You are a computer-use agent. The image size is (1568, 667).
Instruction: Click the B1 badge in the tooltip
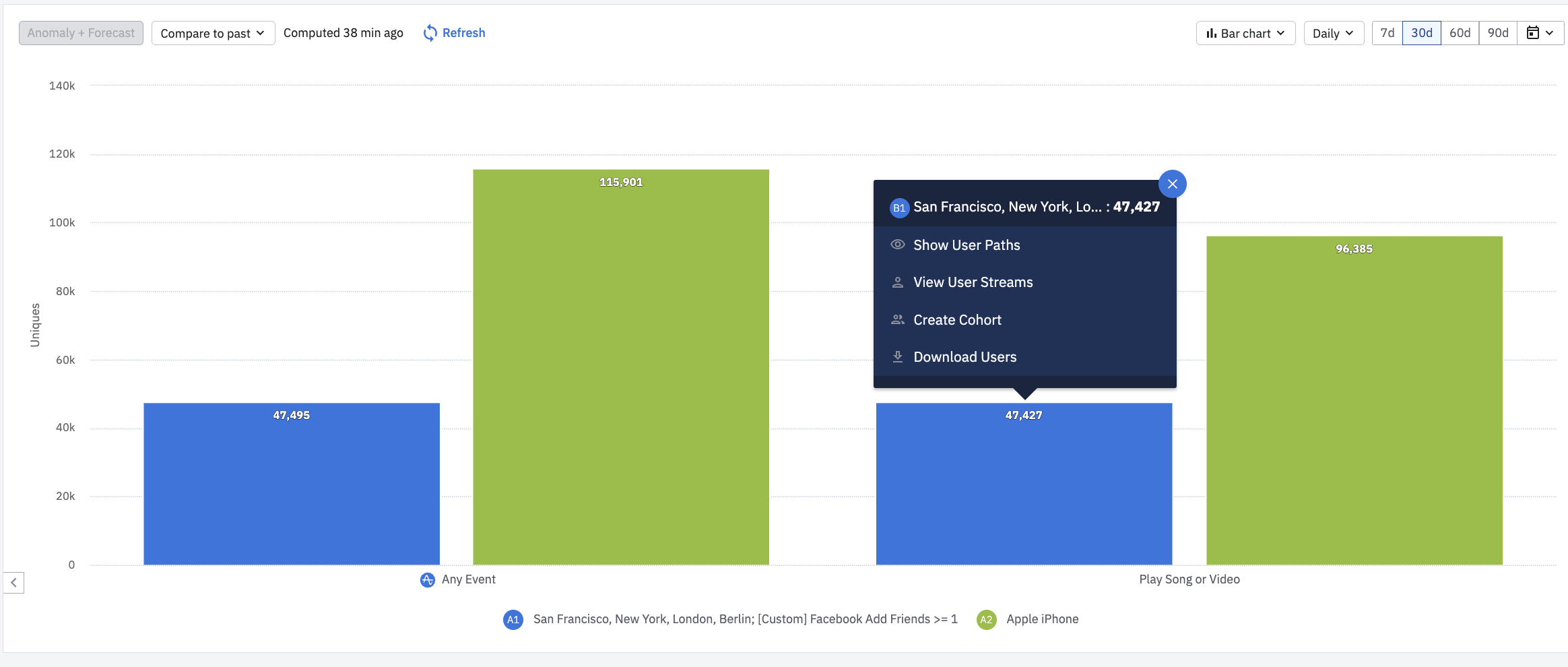tap(899, 208)
